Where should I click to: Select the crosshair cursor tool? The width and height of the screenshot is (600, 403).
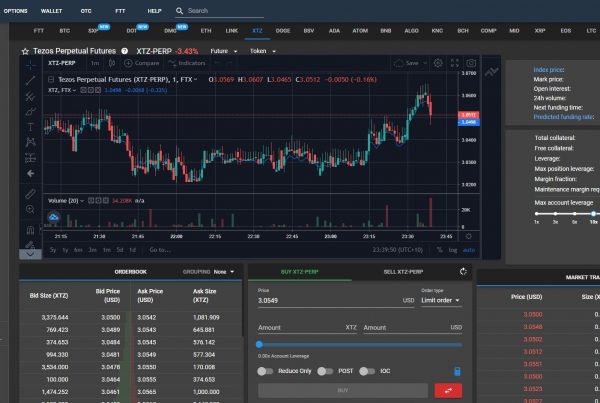click(31, 65)
